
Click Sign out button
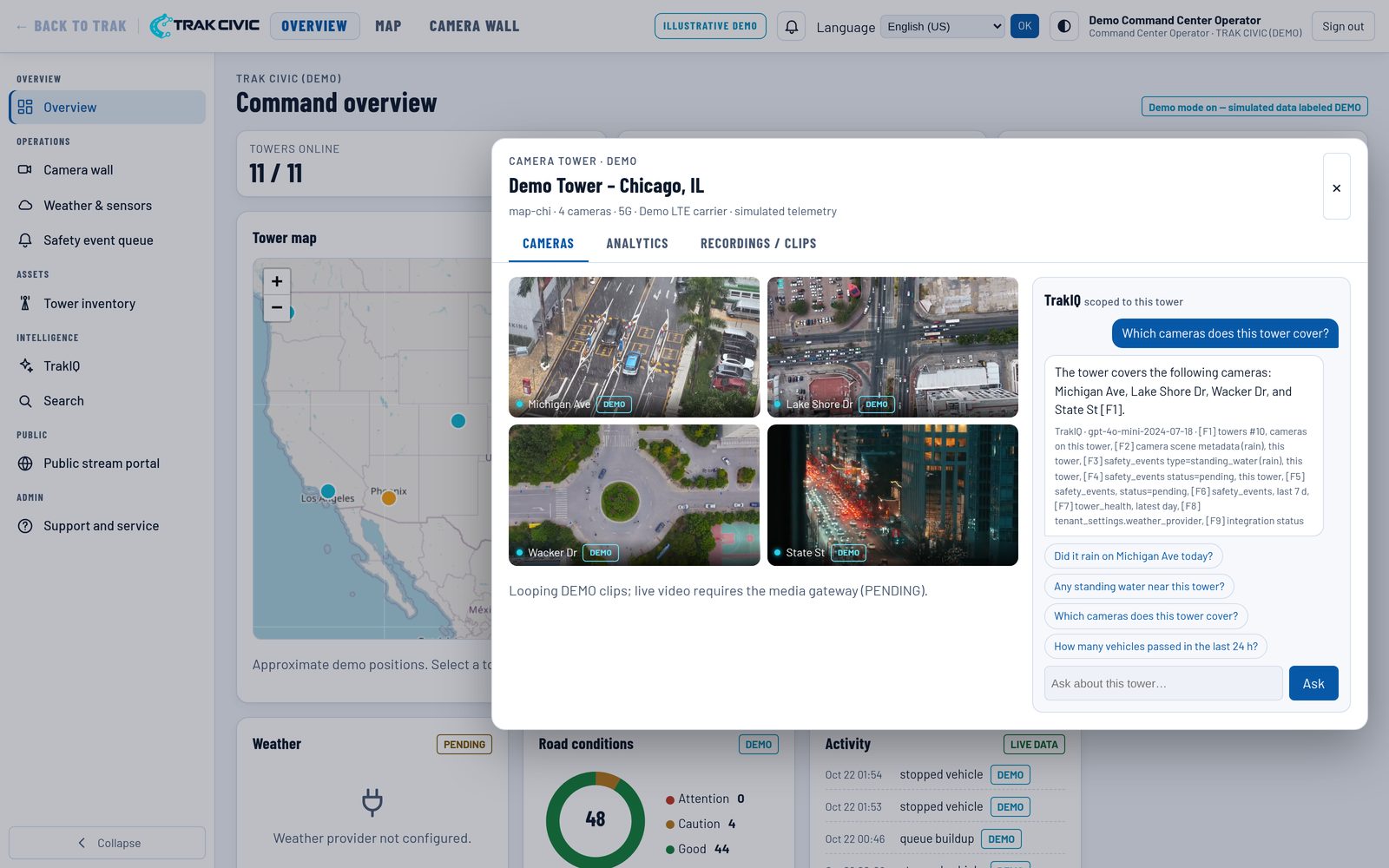click(x=1342, y=26)
